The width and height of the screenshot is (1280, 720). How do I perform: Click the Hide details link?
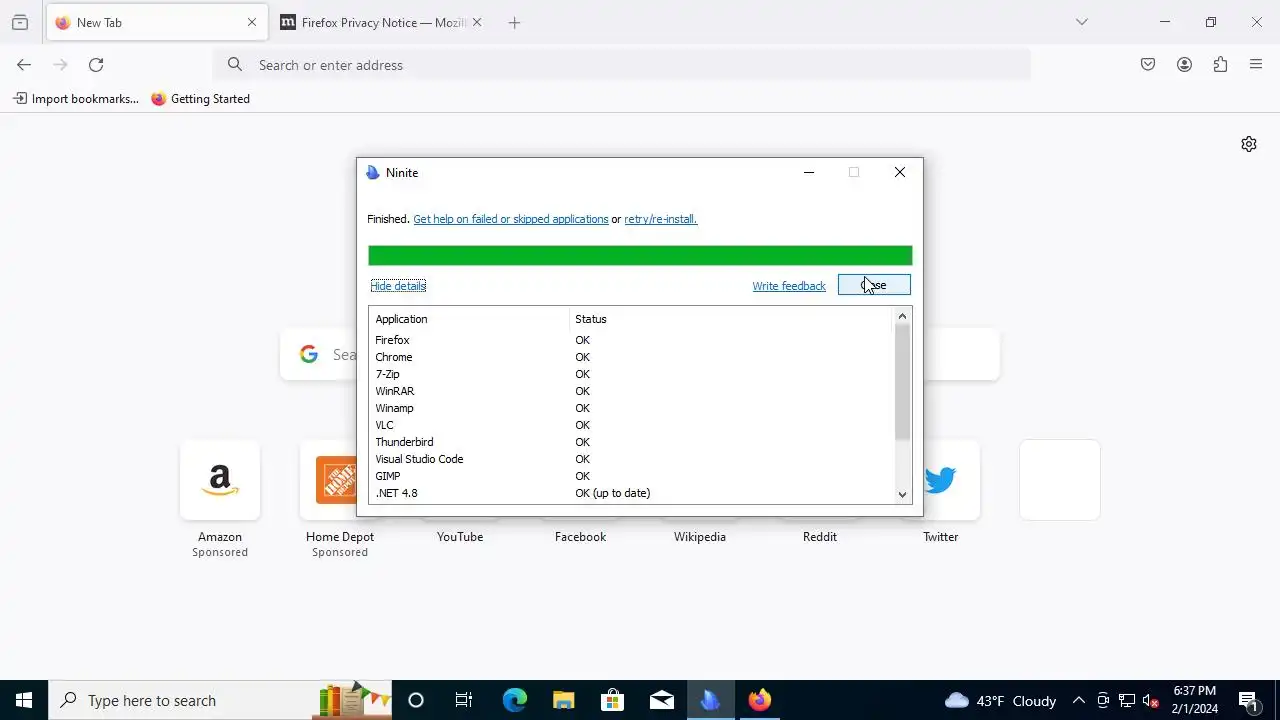[398, 286]
